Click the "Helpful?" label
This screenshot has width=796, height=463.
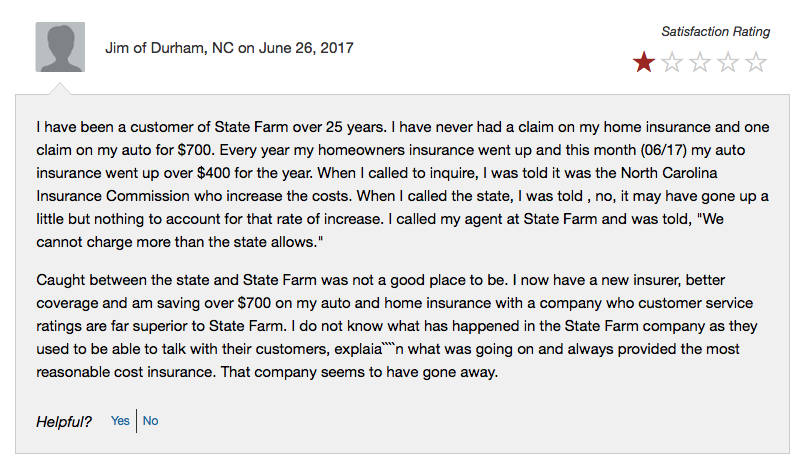tap(64, 422)
